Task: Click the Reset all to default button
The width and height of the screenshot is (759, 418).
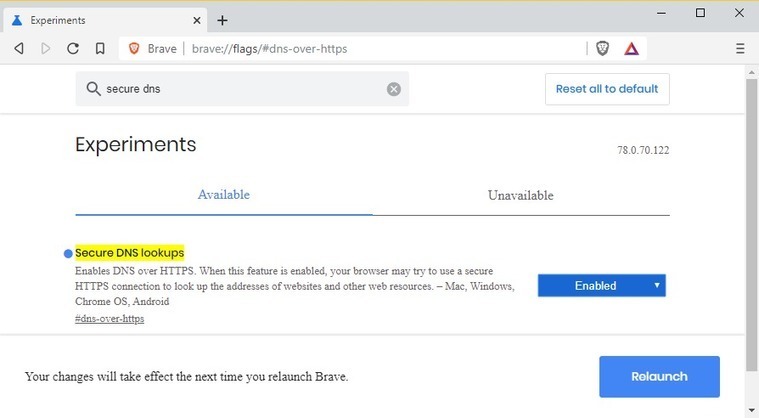Action: click(607, 89)
